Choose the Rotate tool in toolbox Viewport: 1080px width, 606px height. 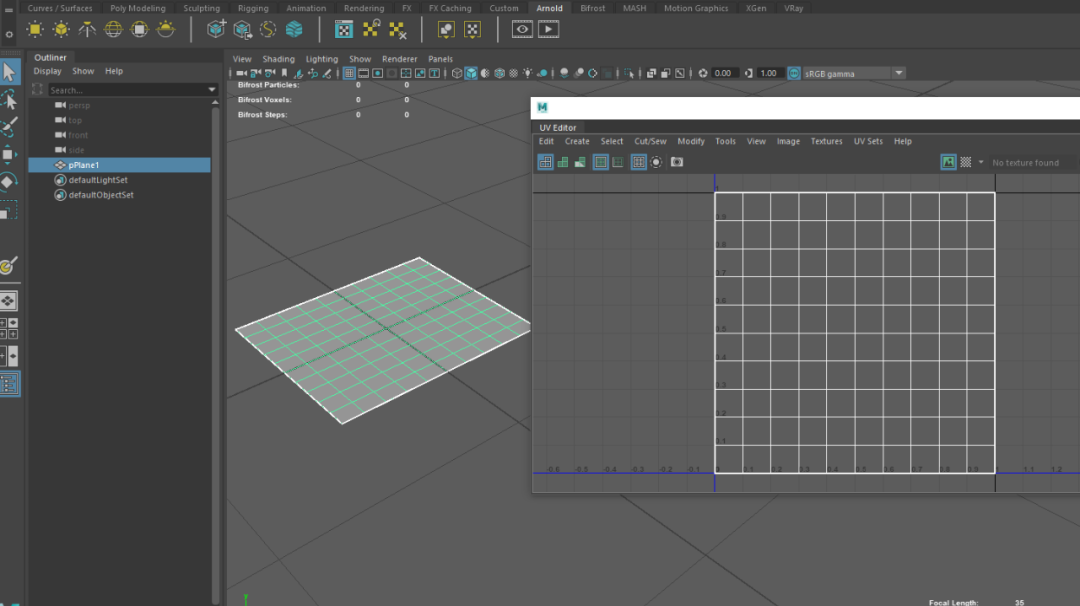(9, 182)
